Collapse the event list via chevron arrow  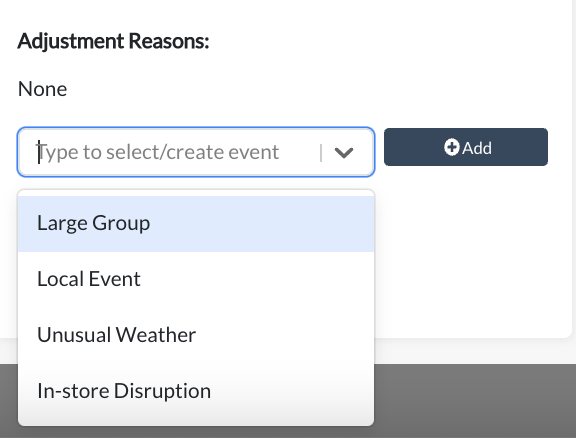344,152
